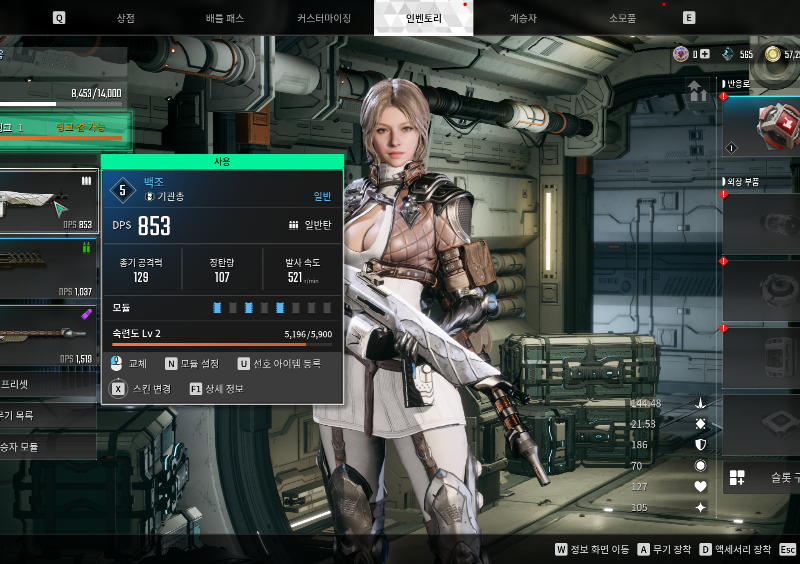Click the purple premium currency icon
This screenshot has height=564, width=800.
pos(681,54)
